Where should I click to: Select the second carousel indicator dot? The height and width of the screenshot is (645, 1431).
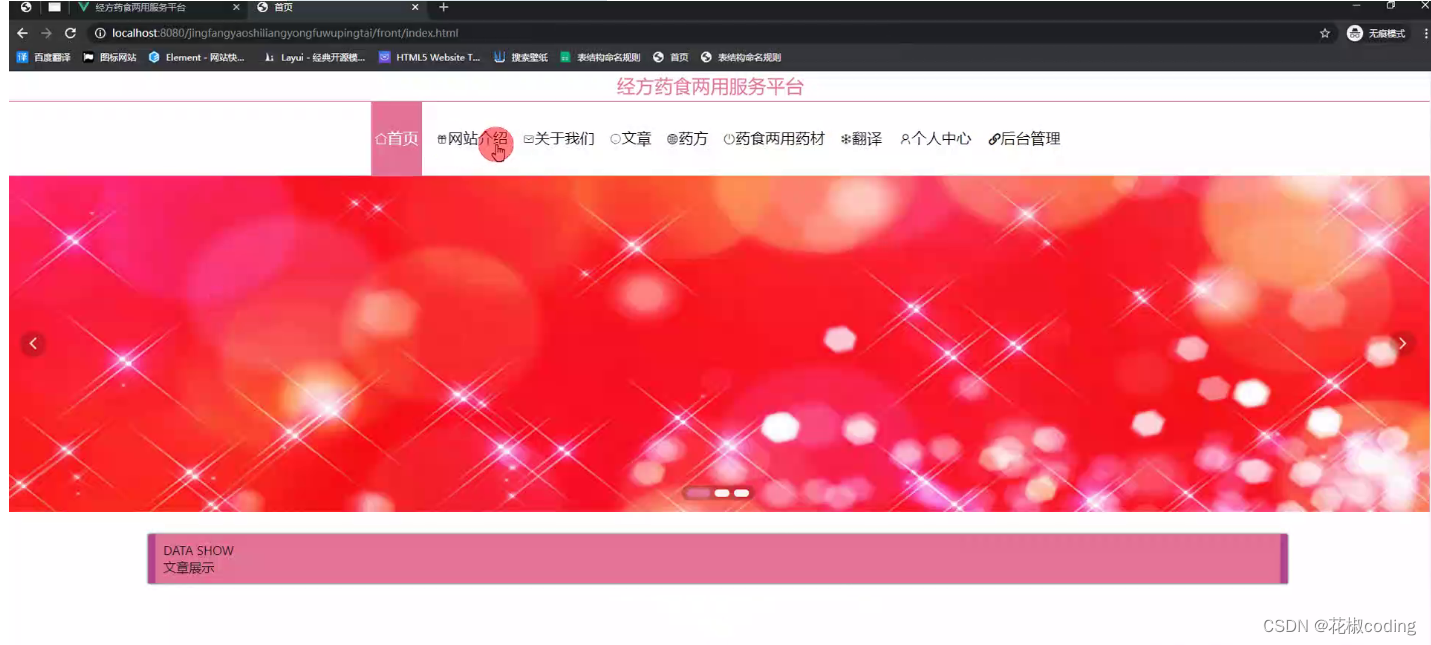pos(723,493)
